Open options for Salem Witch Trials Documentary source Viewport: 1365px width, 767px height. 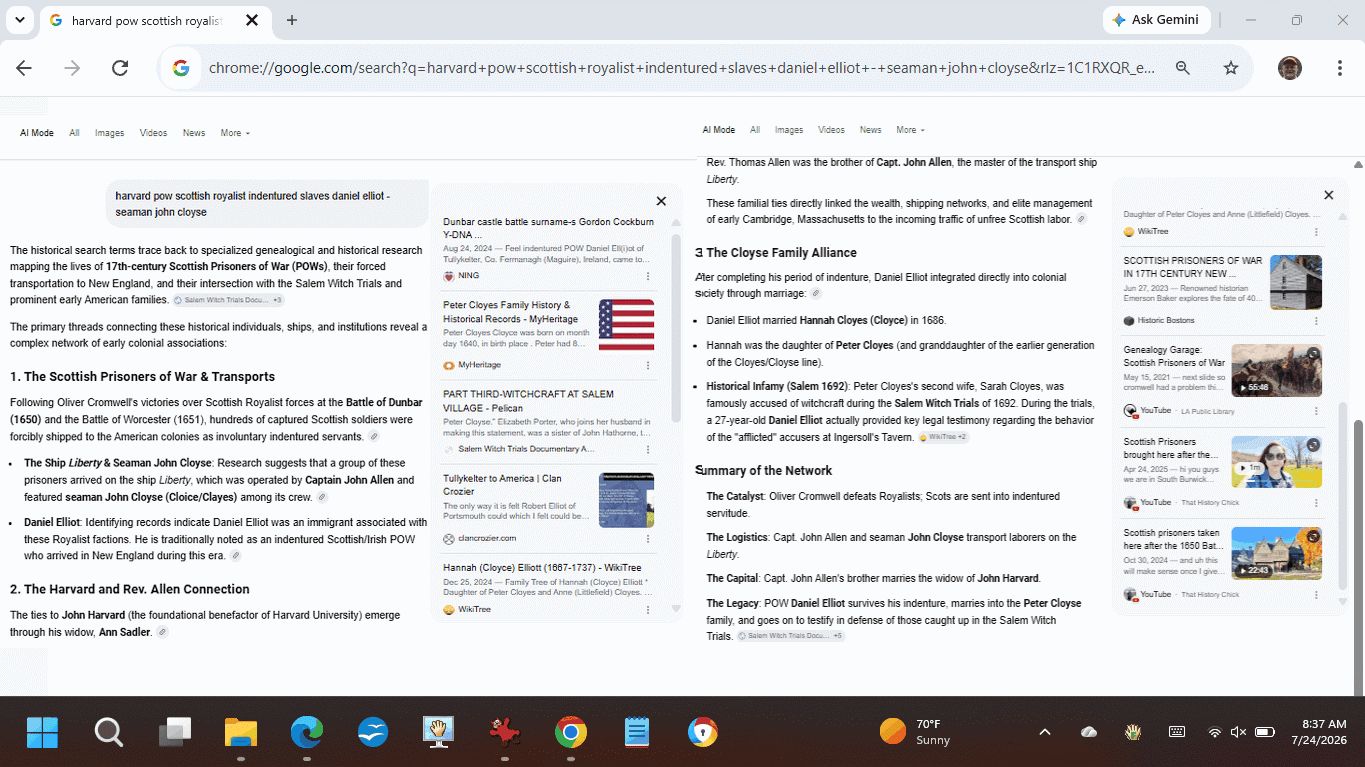[x=648, y=449]
